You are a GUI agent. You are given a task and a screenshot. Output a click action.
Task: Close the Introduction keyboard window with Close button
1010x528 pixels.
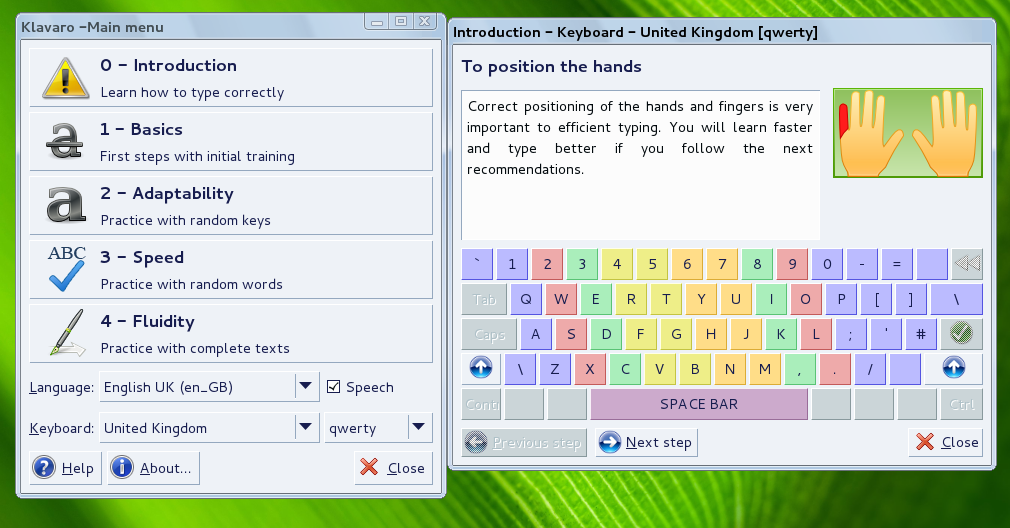tap(946, 442)
